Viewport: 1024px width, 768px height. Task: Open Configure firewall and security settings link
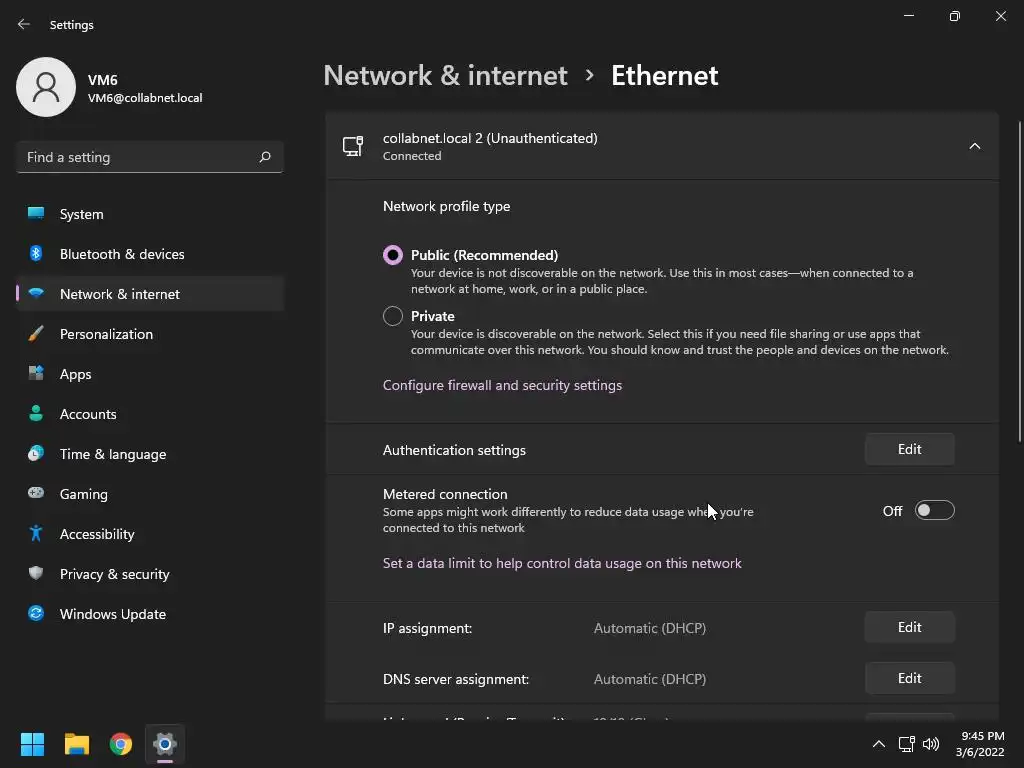pyautogui.click(x=502, y=385)
